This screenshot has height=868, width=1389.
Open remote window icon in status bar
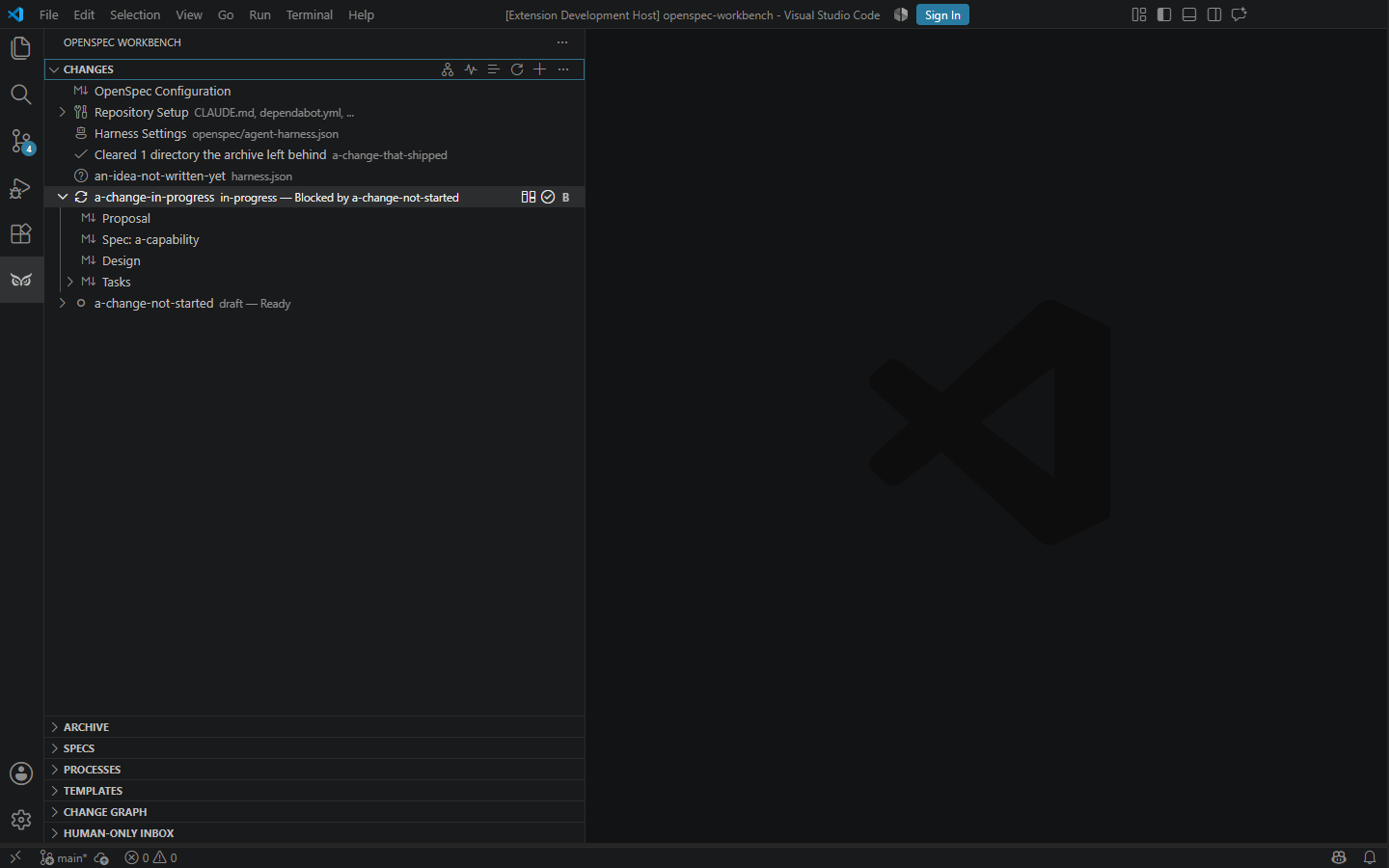tap(15, 857)
